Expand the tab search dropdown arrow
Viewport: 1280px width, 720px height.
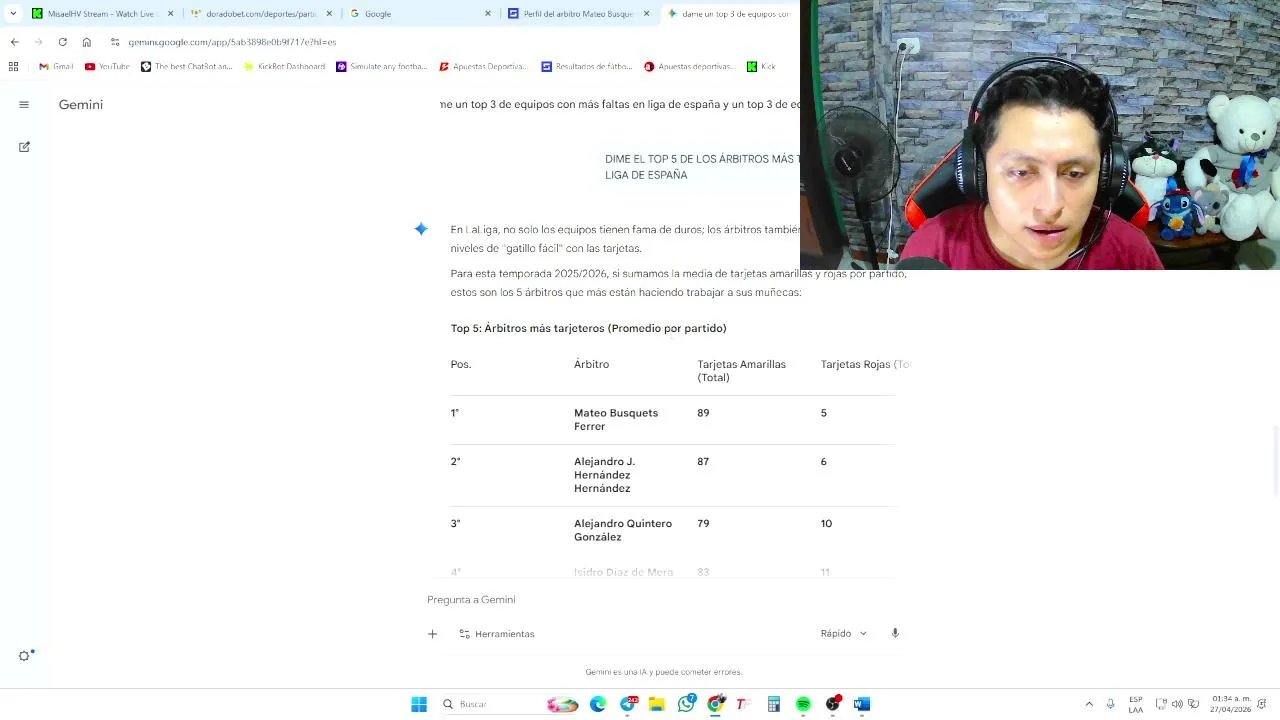(x=13, y=14)
